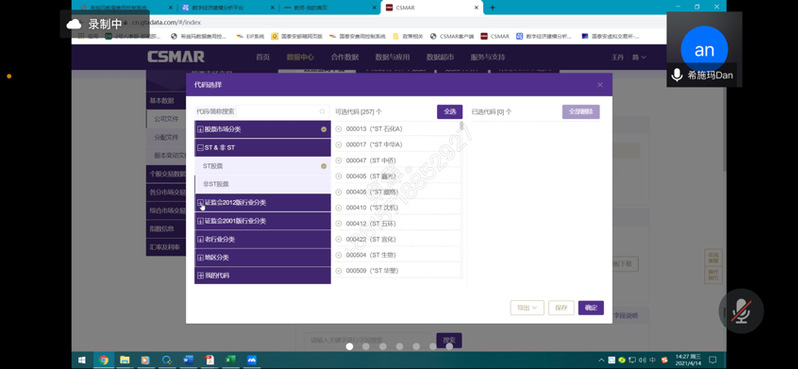The image size is (798, 369).
Task: Select the 非ST股票 category option
Action: coord(263,184)
